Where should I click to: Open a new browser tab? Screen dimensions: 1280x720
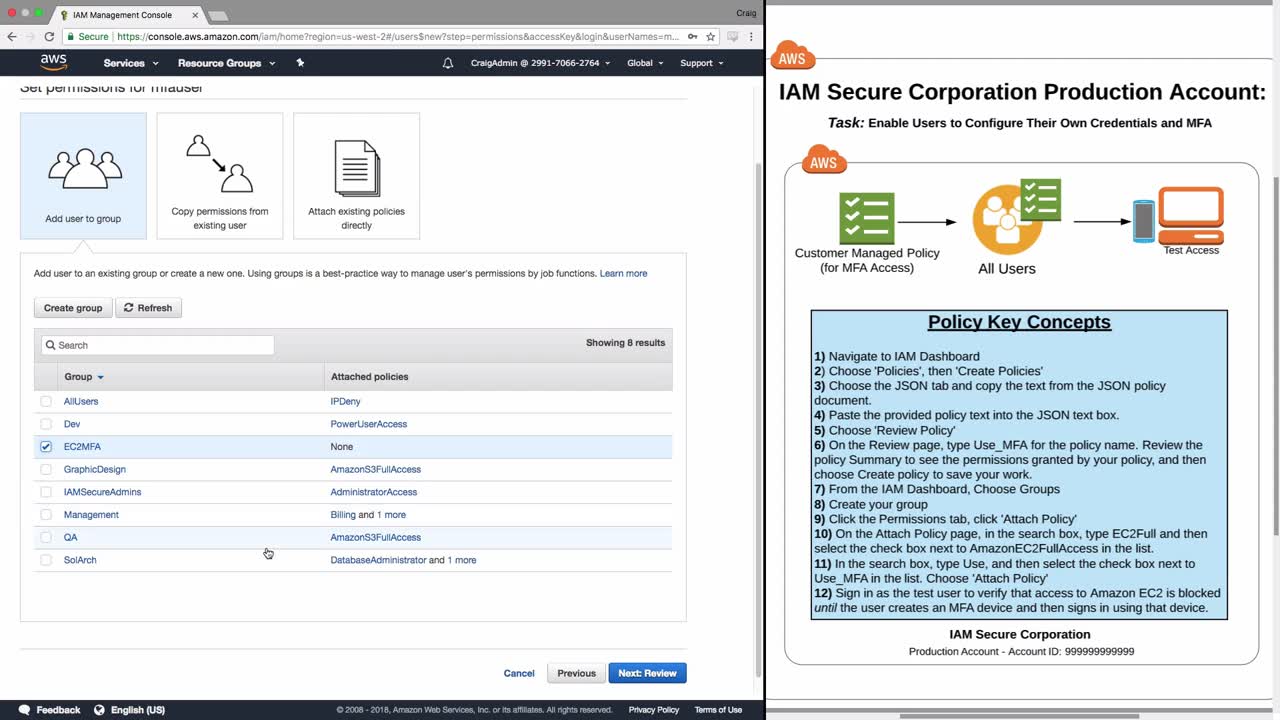coord(217,16)
